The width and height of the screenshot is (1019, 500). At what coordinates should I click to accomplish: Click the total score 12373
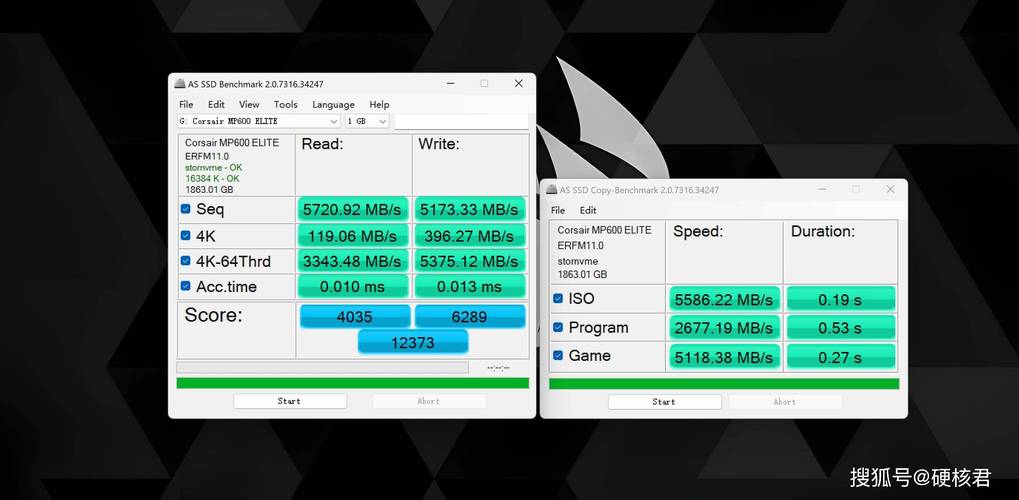coord(413,342)
